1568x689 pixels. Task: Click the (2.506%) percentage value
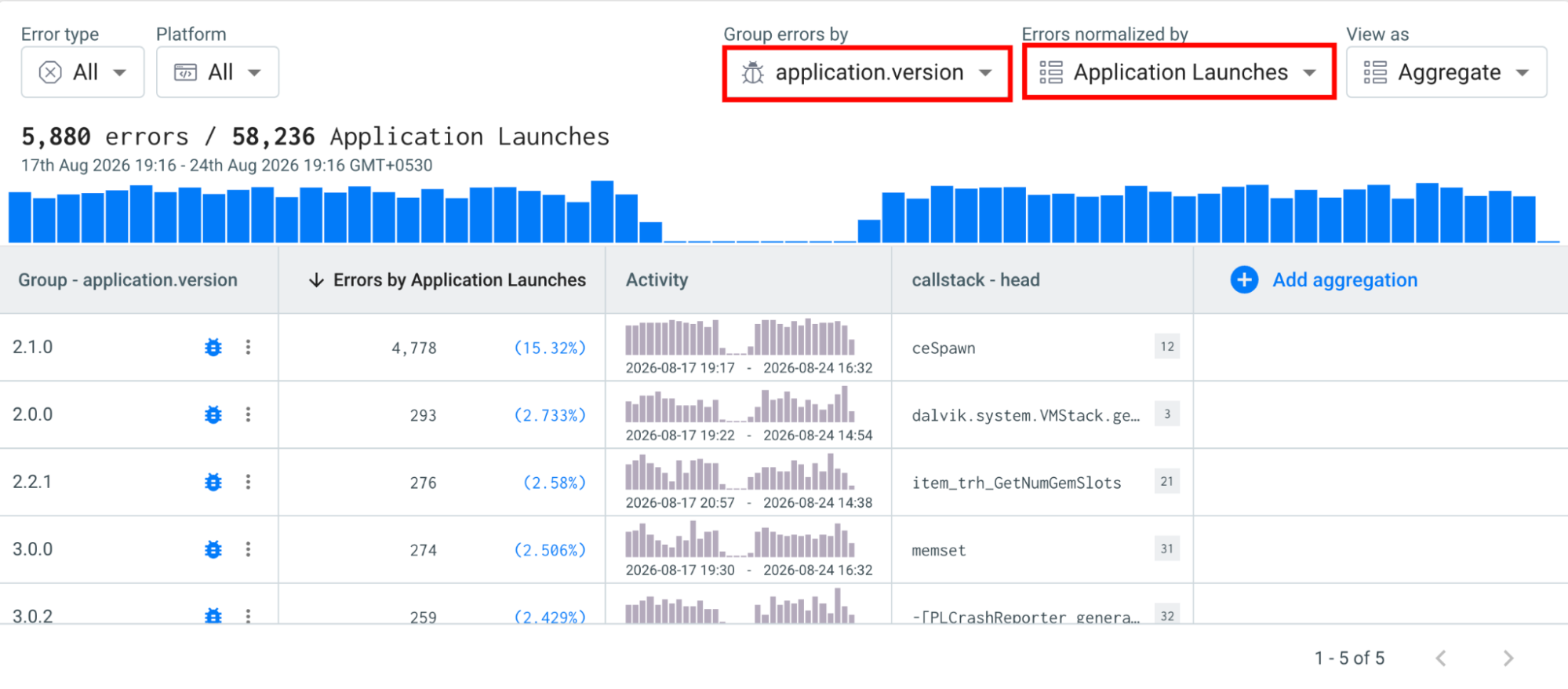pos(550,550)
